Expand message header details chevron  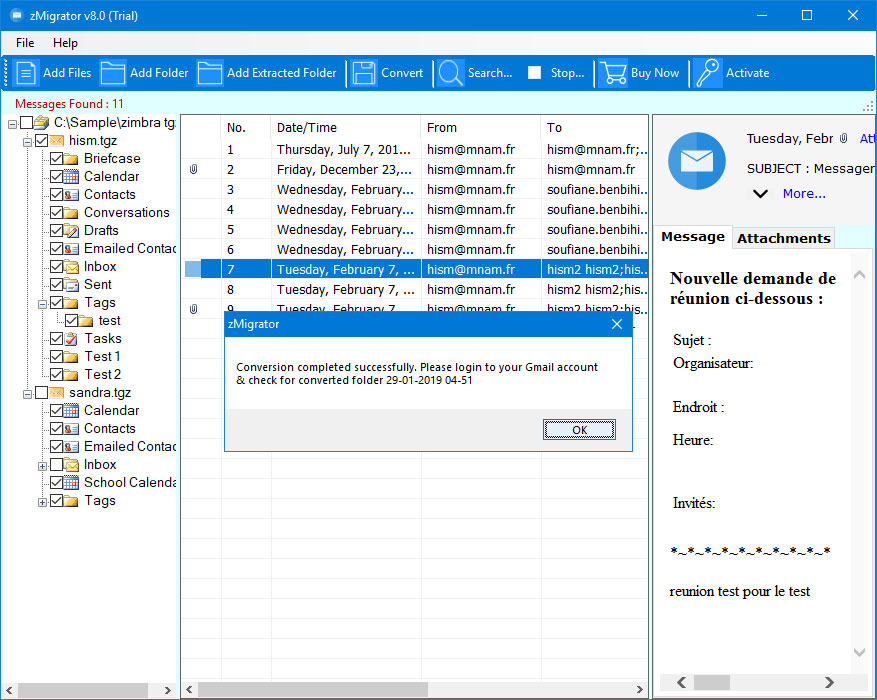(760, 194)
